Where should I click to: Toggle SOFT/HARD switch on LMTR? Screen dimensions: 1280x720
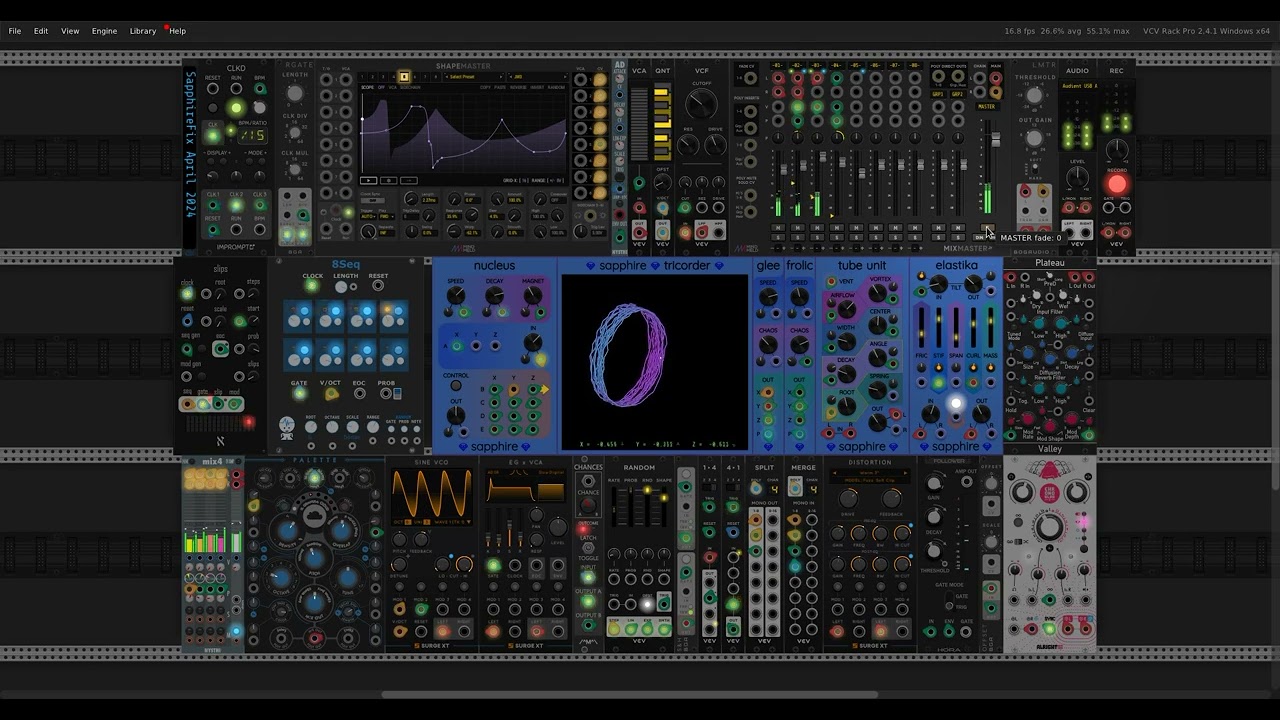click(x=1034, y=169)
